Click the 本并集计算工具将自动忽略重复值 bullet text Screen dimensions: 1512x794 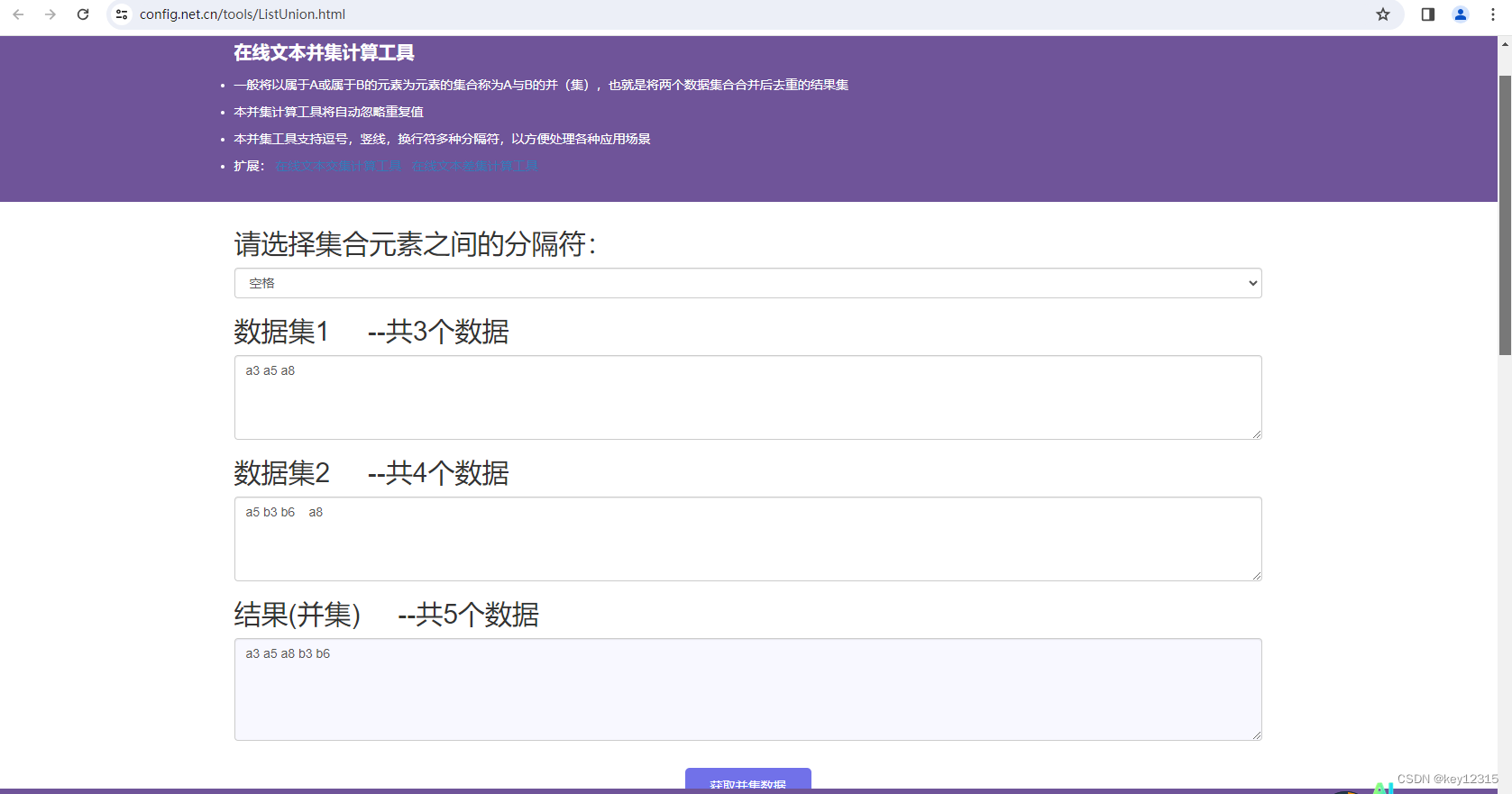[328, 112]
